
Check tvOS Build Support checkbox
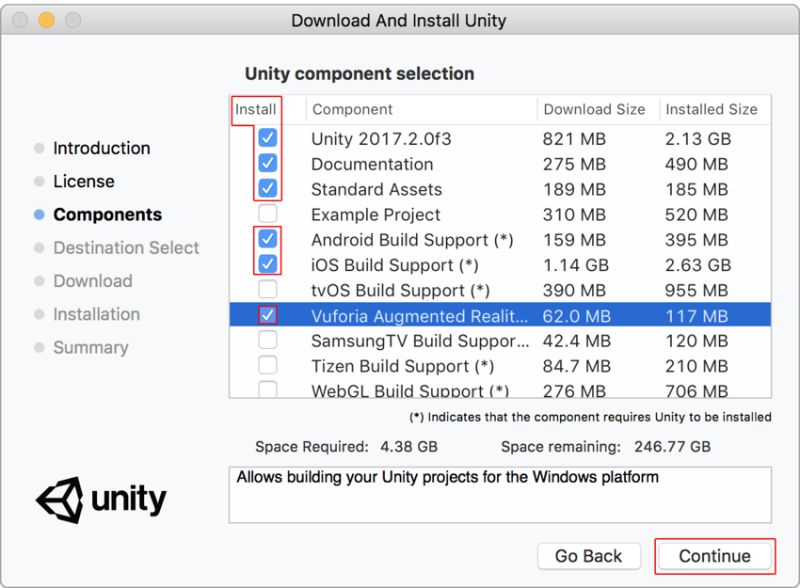267,289
